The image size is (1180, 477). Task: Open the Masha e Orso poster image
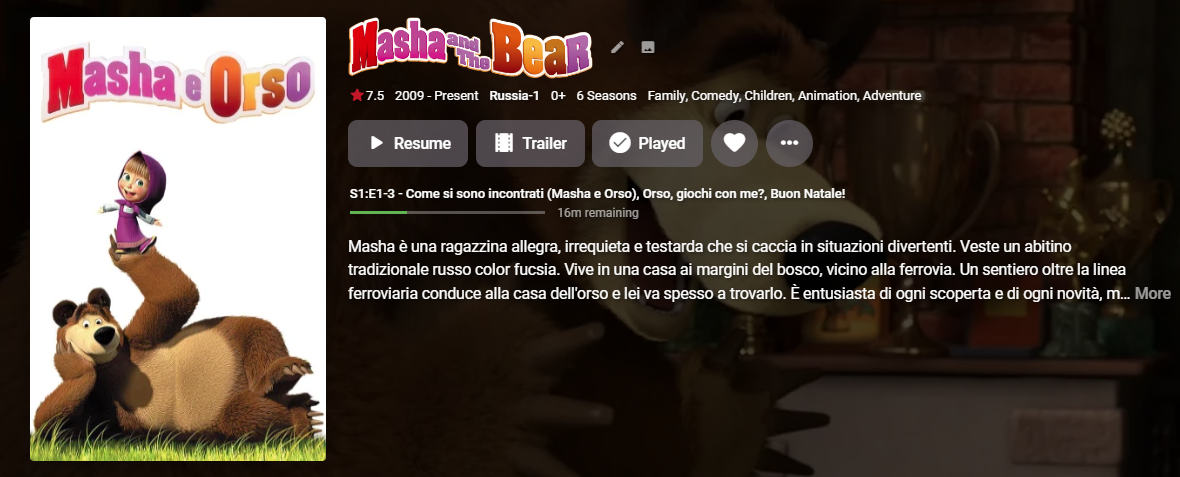click(x=178, y=238)
